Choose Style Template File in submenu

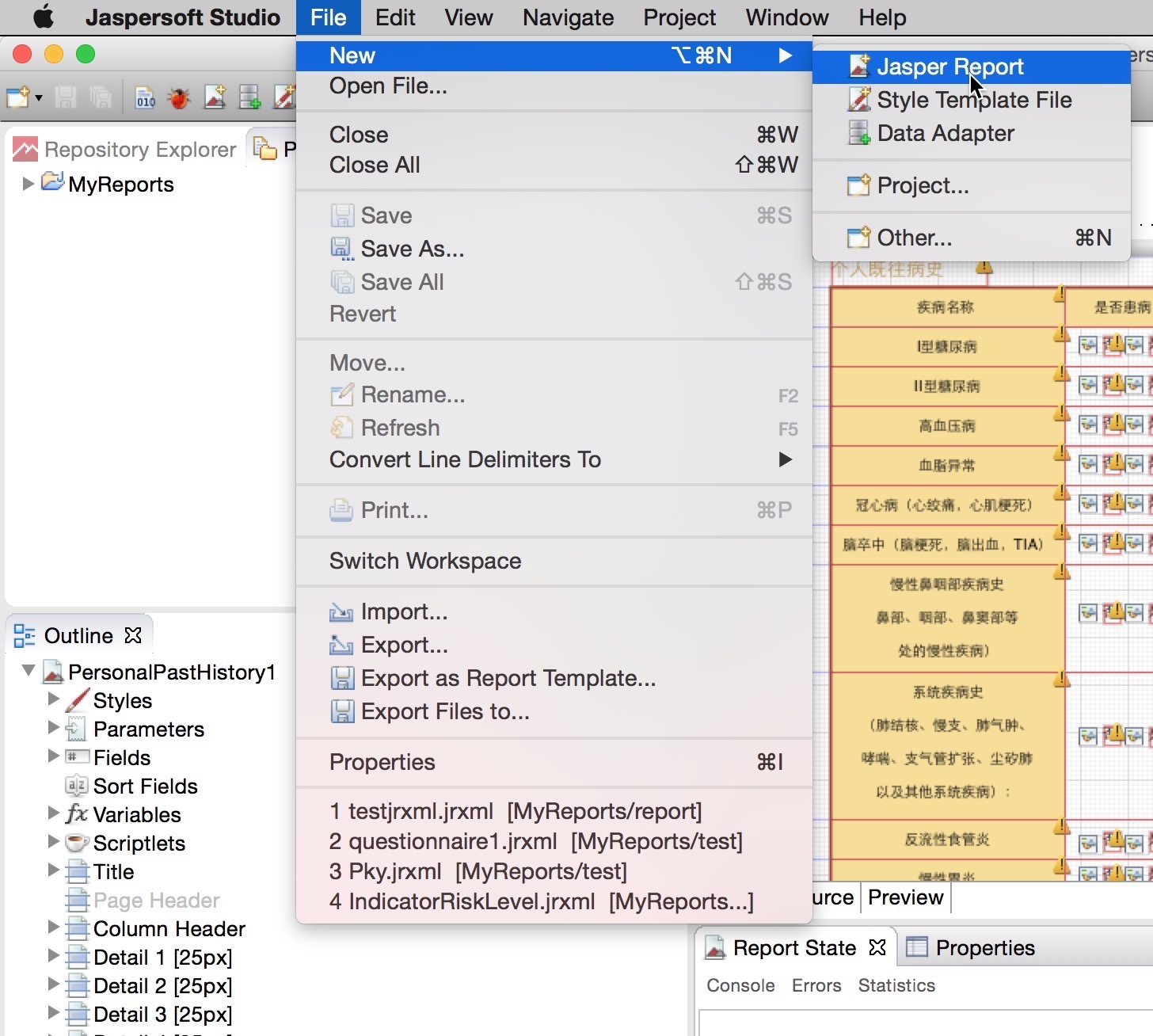[x=971, y=100]
